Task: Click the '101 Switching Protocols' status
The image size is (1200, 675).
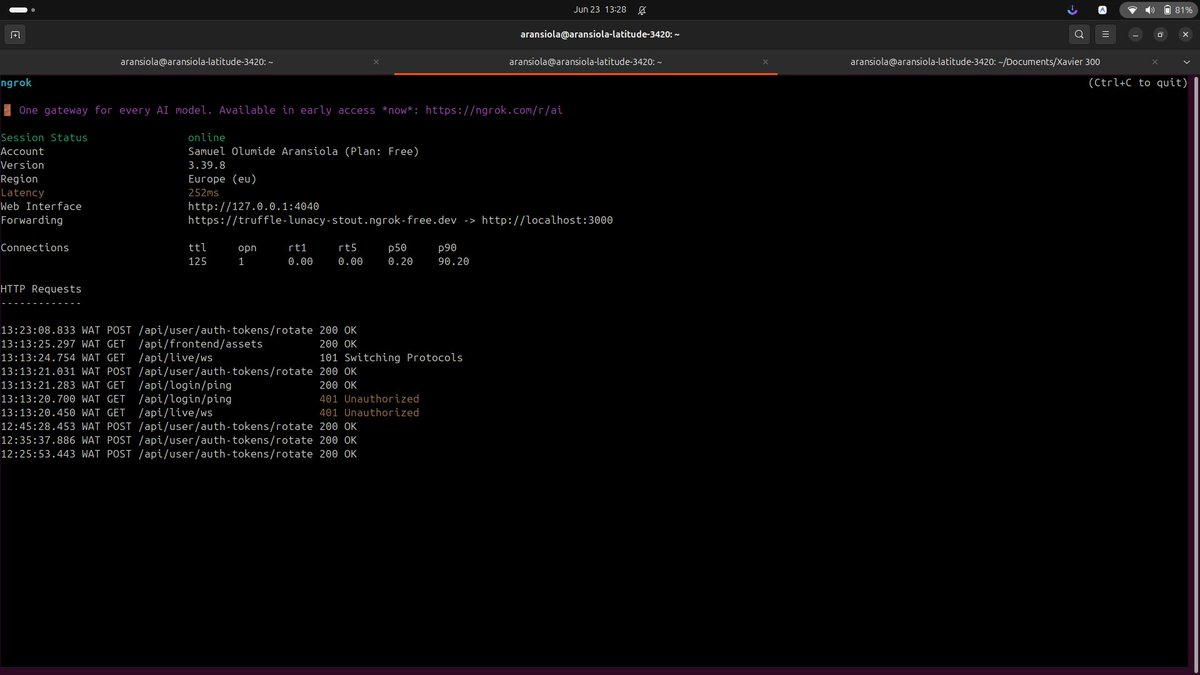Action: (x=391, y=358)
